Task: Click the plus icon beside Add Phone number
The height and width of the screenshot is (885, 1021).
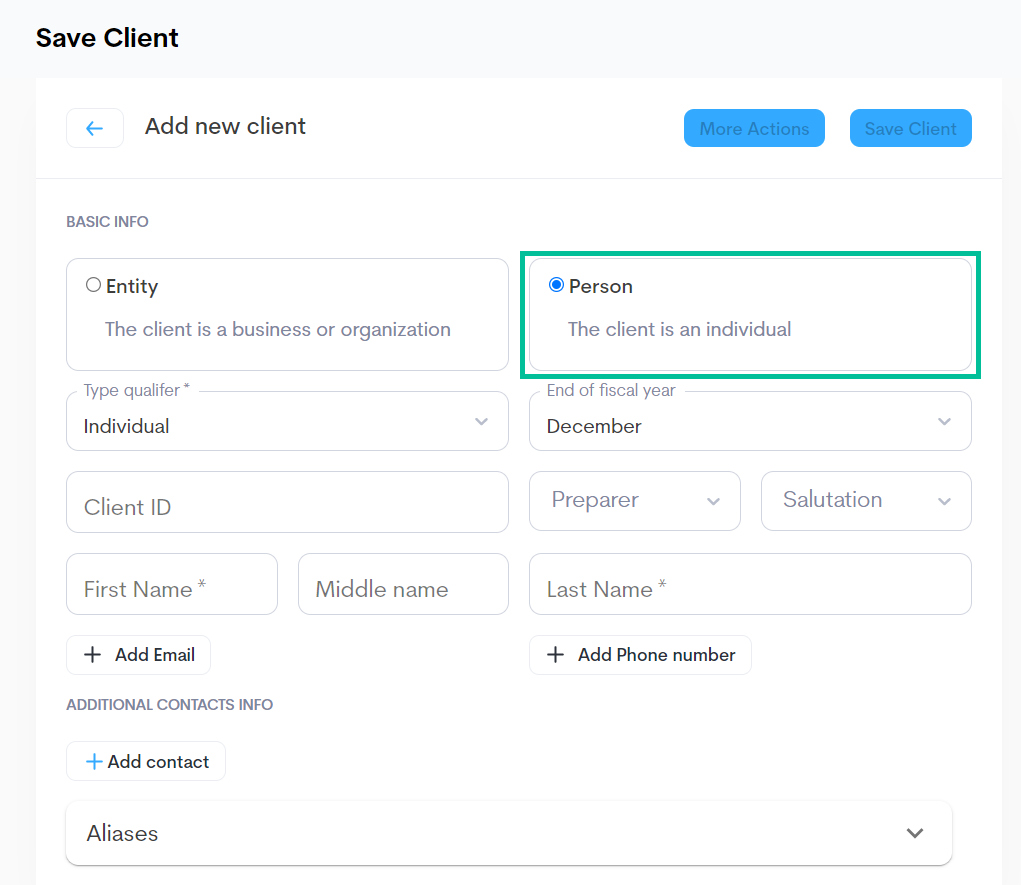Action: click(556, 655)
